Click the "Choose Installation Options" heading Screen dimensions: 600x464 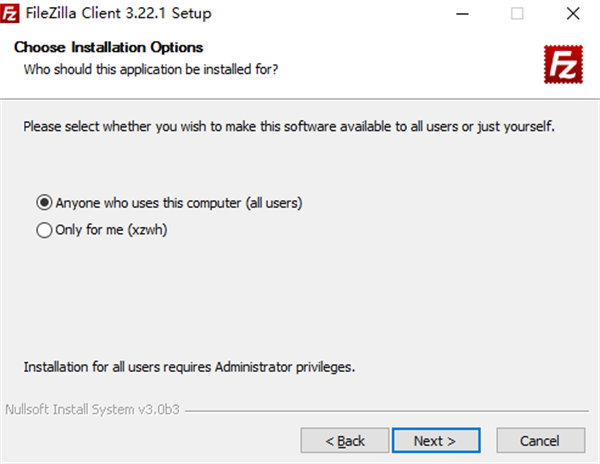[108, 48]
